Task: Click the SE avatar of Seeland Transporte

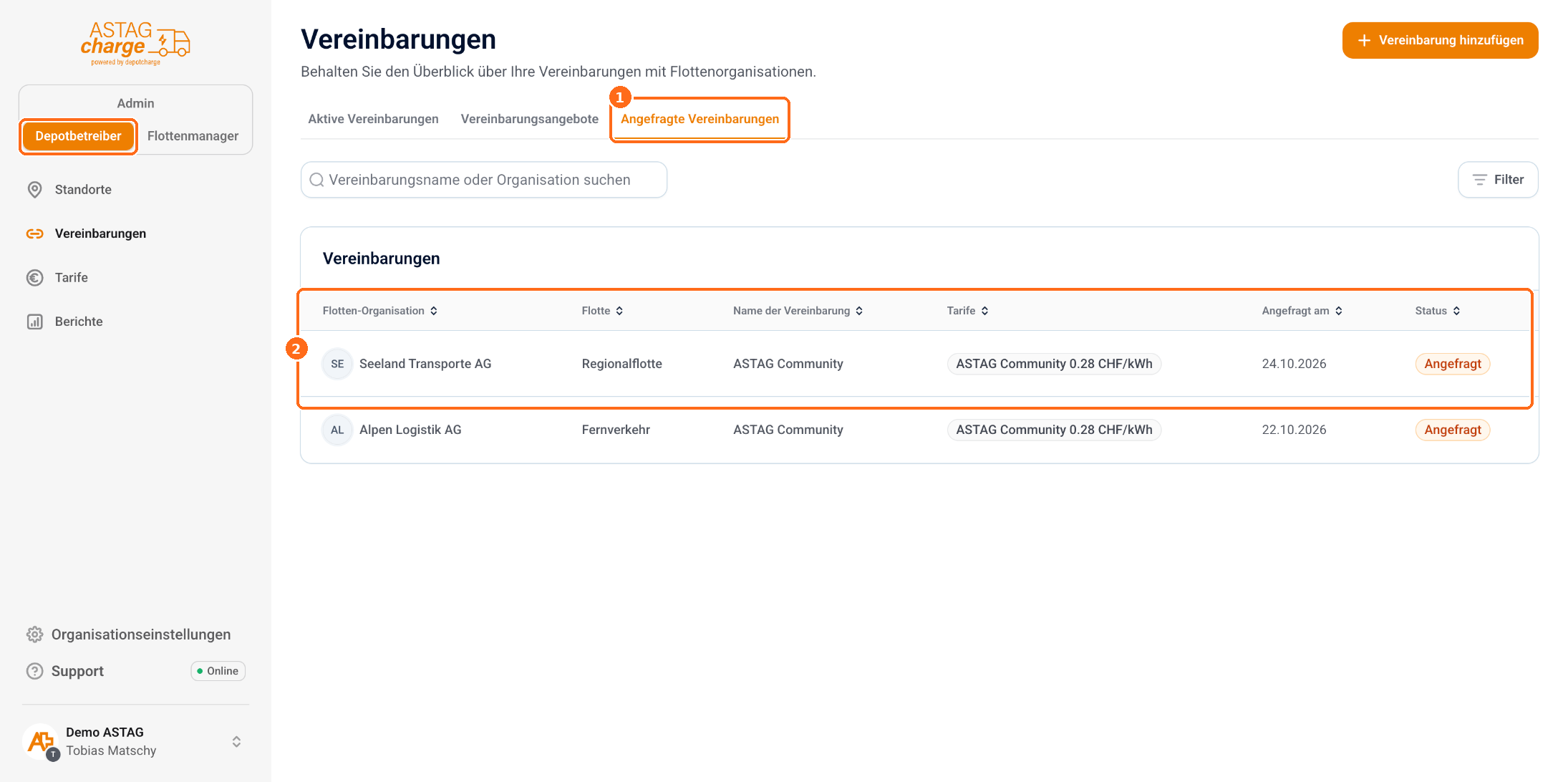Action: [x=337, y=364]
